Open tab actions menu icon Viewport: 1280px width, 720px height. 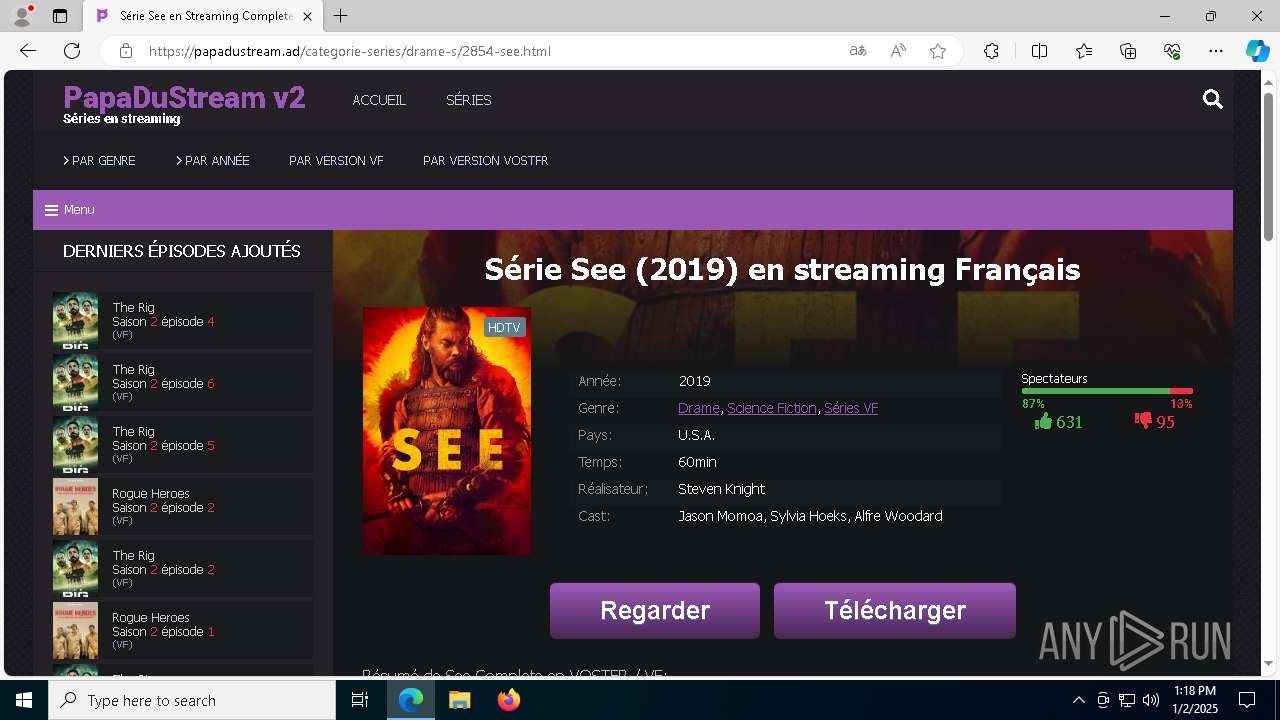[60, 16]
